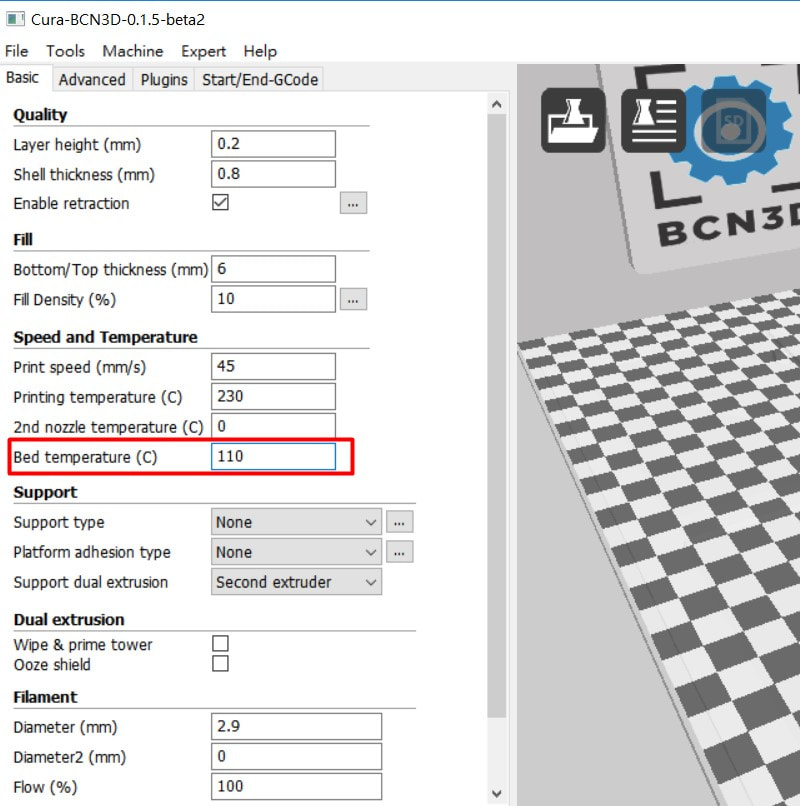Open Platform adhesion extra settings button

(400, 552)
